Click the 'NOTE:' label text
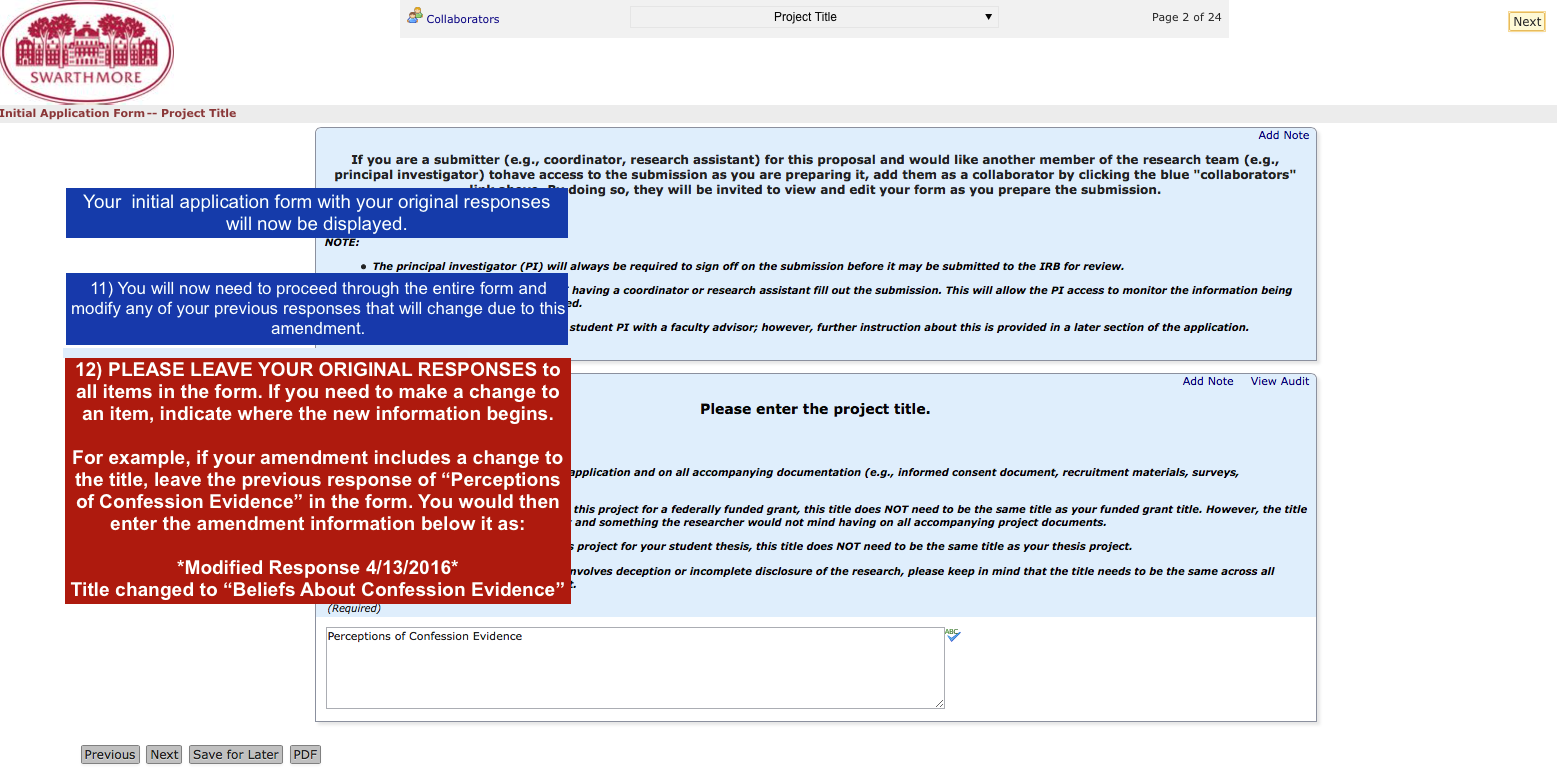This screenshot has height=772, width=1557. [x=342, y=243]
